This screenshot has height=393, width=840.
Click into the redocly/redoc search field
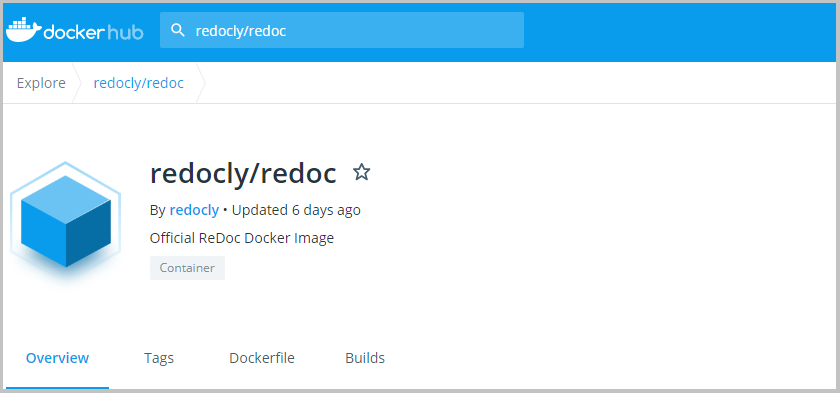pos(342,30)
